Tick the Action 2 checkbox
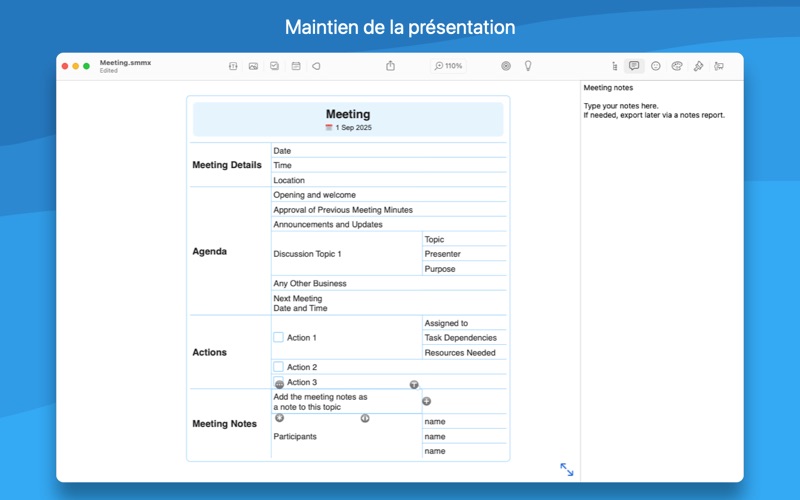 coord(279,367)
